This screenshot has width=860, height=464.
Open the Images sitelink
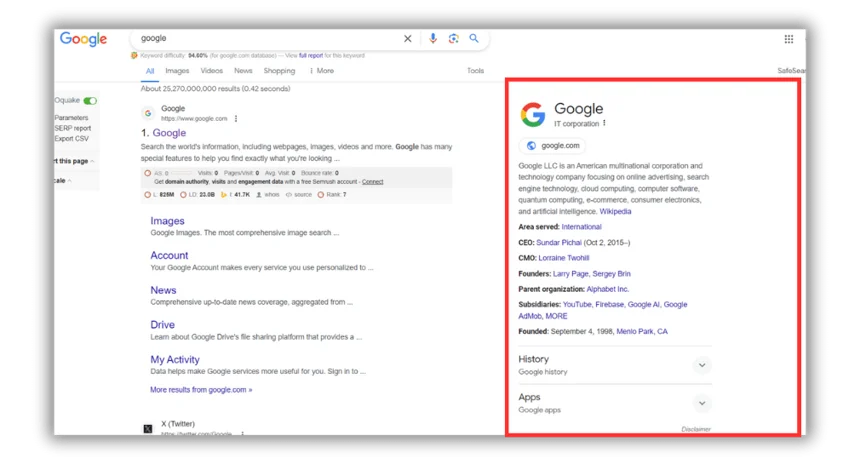(167, 221)
